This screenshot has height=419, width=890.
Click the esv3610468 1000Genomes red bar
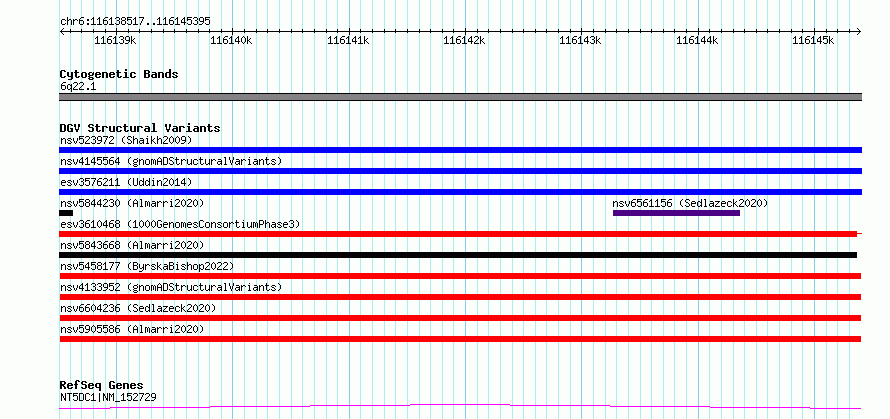[x=458, y=234]
